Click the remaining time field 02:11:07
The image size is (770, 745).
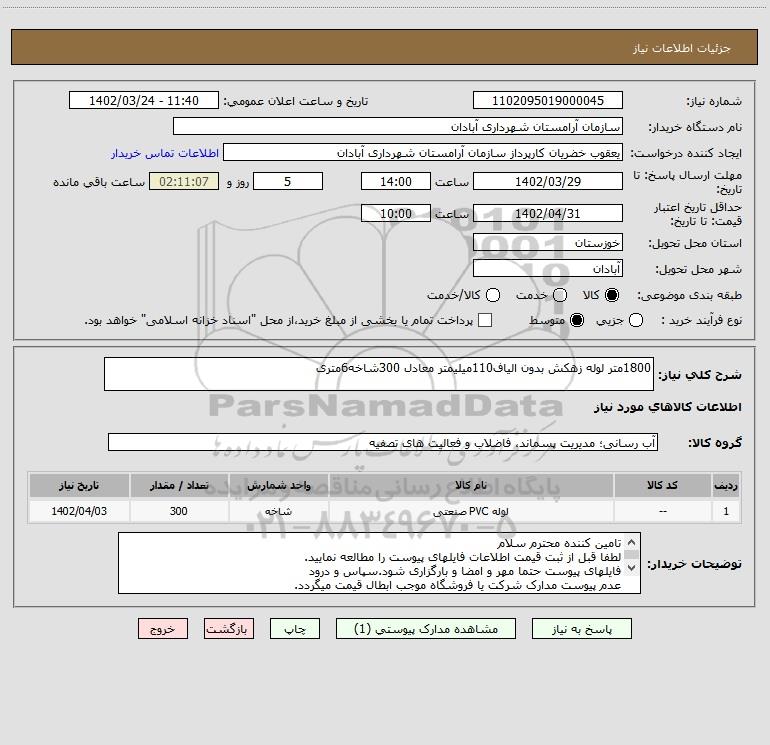click(x=184, y=181)
